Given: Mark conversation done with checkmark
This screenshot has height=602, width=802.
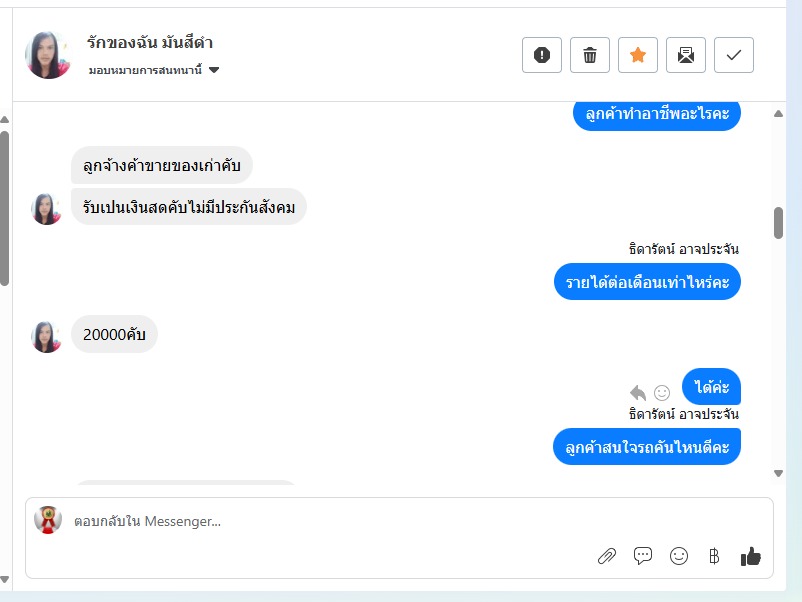Looking at the screenshot, I should [x=734, y=55].
